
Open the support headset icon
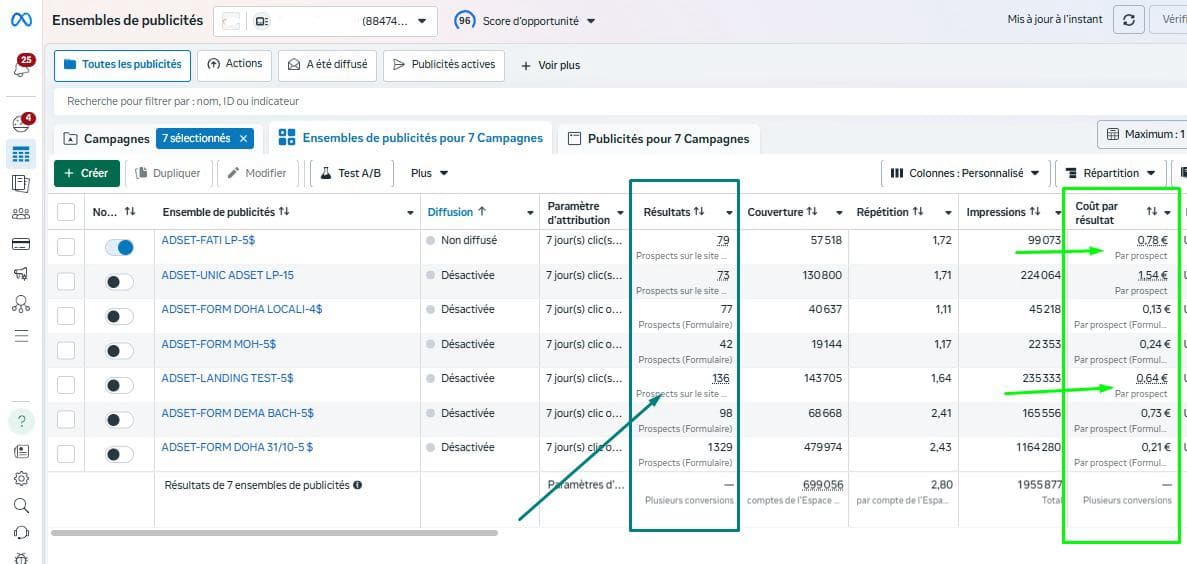coord(21,533)
